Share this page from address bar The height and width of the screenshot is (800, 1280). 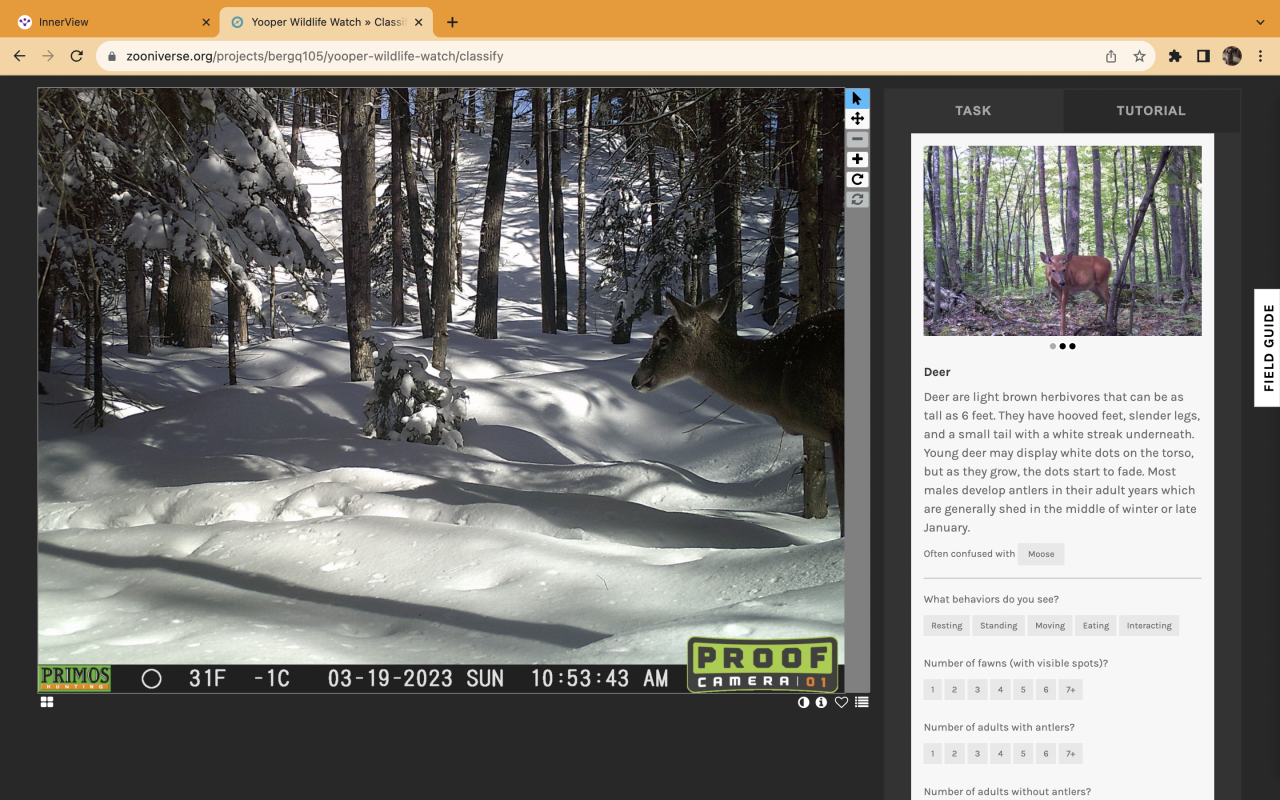tap(1111, 56)
